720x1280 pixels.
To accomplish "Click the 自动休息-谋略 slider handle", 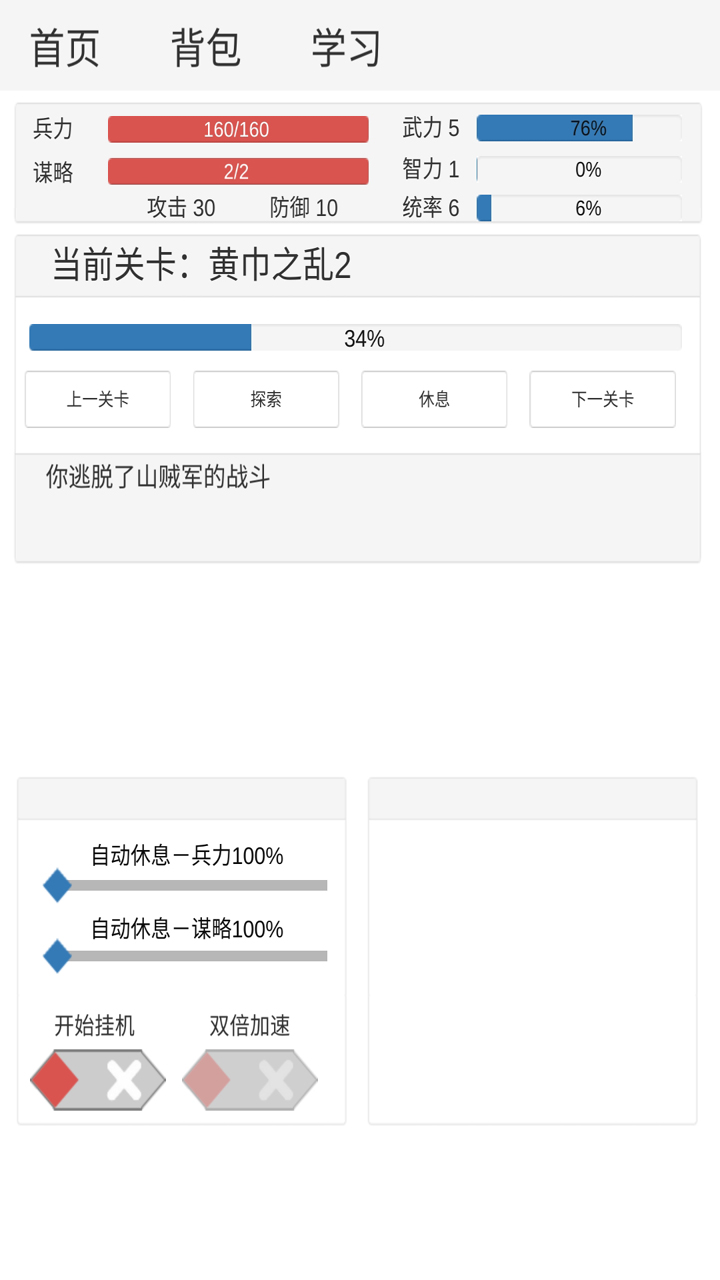I will click(x=57, y=956).
